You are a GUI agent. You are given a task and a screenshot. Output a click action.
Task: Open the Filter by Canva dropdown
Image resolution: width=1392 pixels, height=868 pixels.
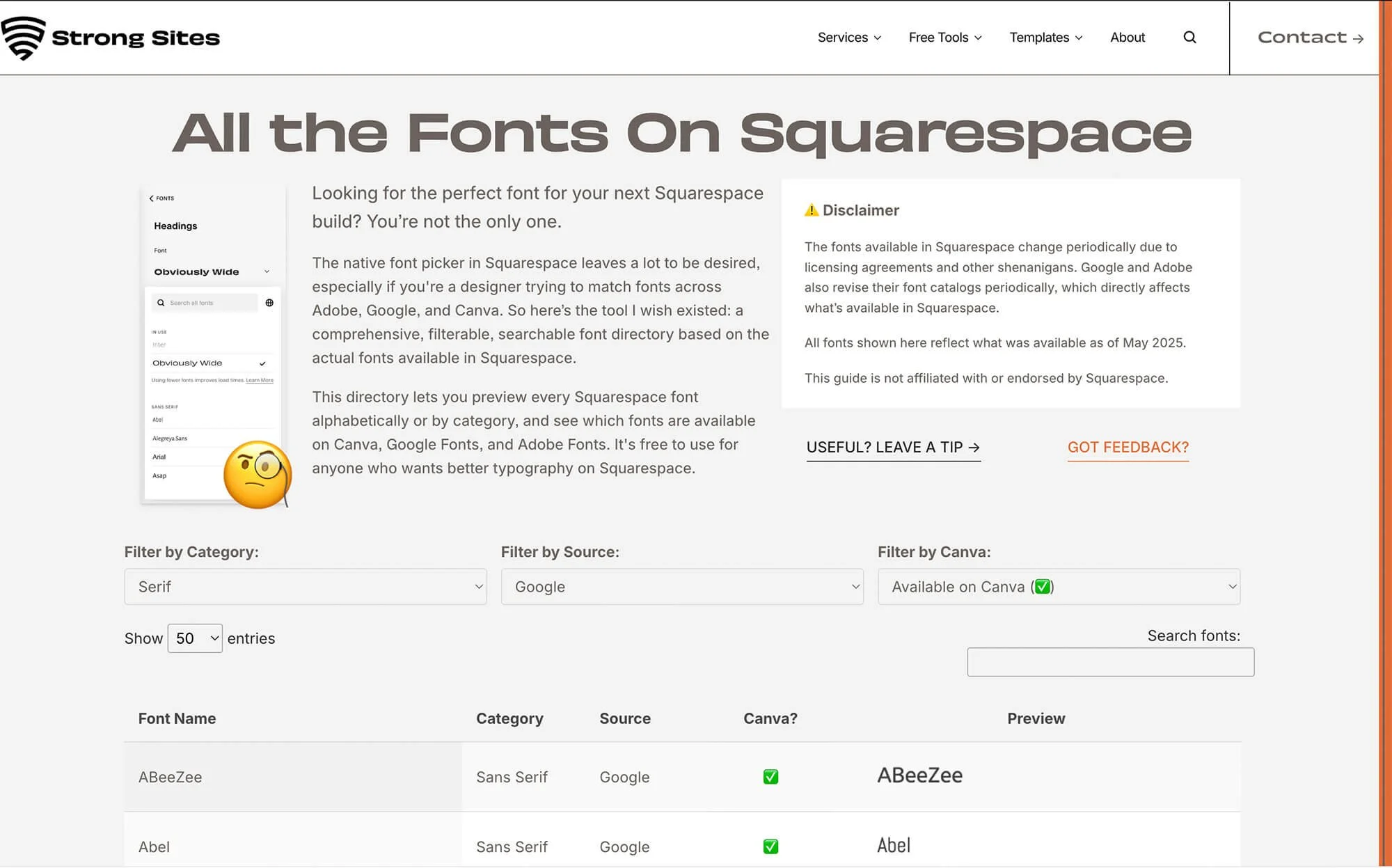1058,587
